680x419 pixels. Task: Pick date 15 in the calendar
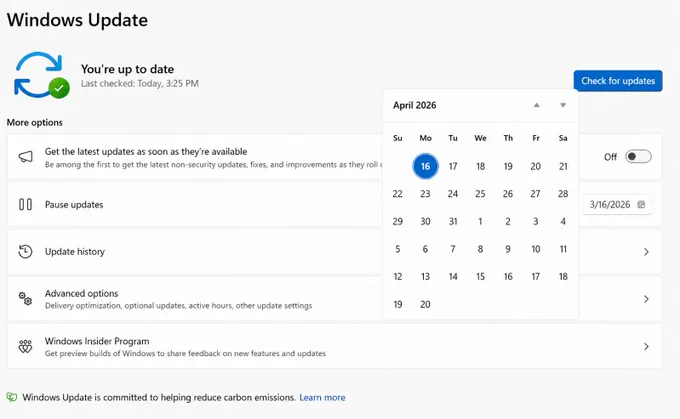(480, 277)
